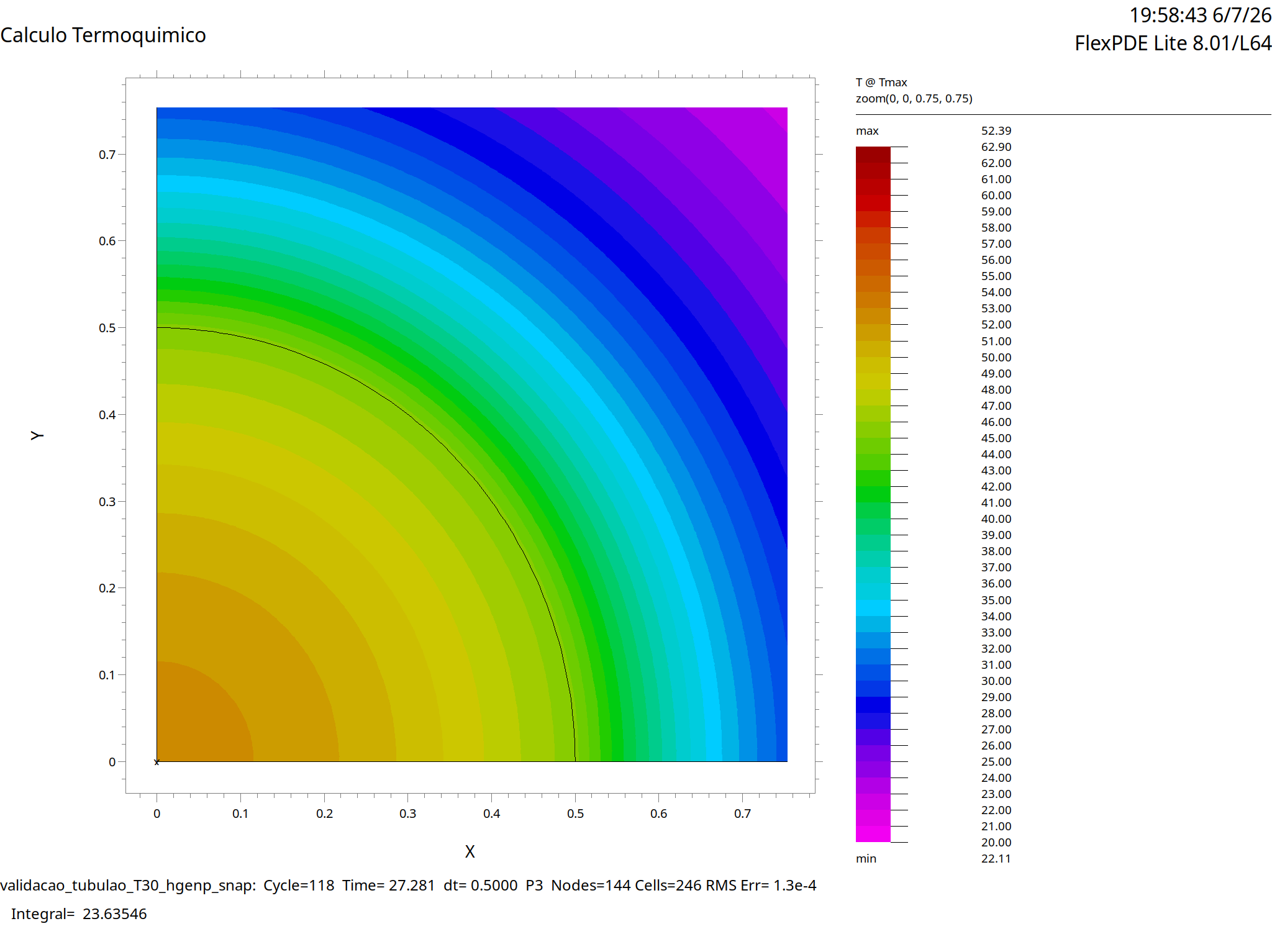Click the 'Nodes=144' status entry
Viewport: 1272px width, 952px height.
(x=591, y=886)
